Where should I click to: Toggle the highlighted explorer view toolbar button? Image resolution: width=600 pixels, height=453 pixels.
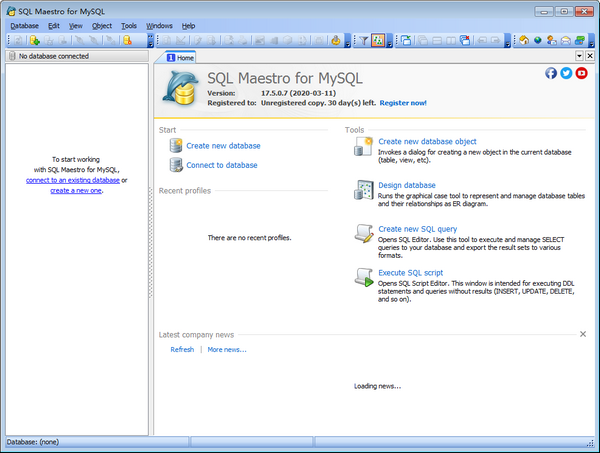(x=378, y=40)
